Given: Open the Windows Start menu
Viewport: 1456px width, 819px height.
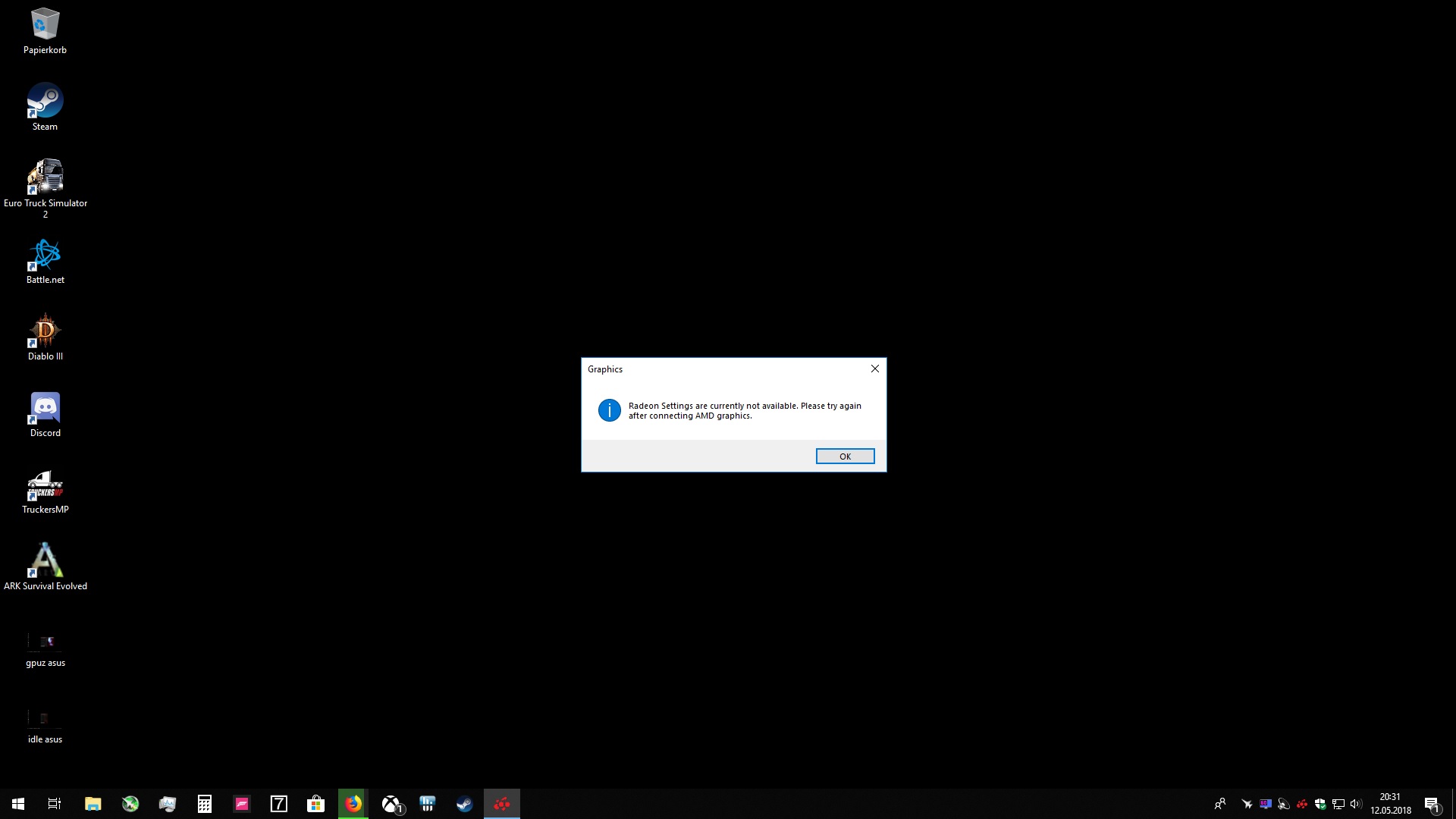Looking at the screenshot, I should click(x=18, y=804).
